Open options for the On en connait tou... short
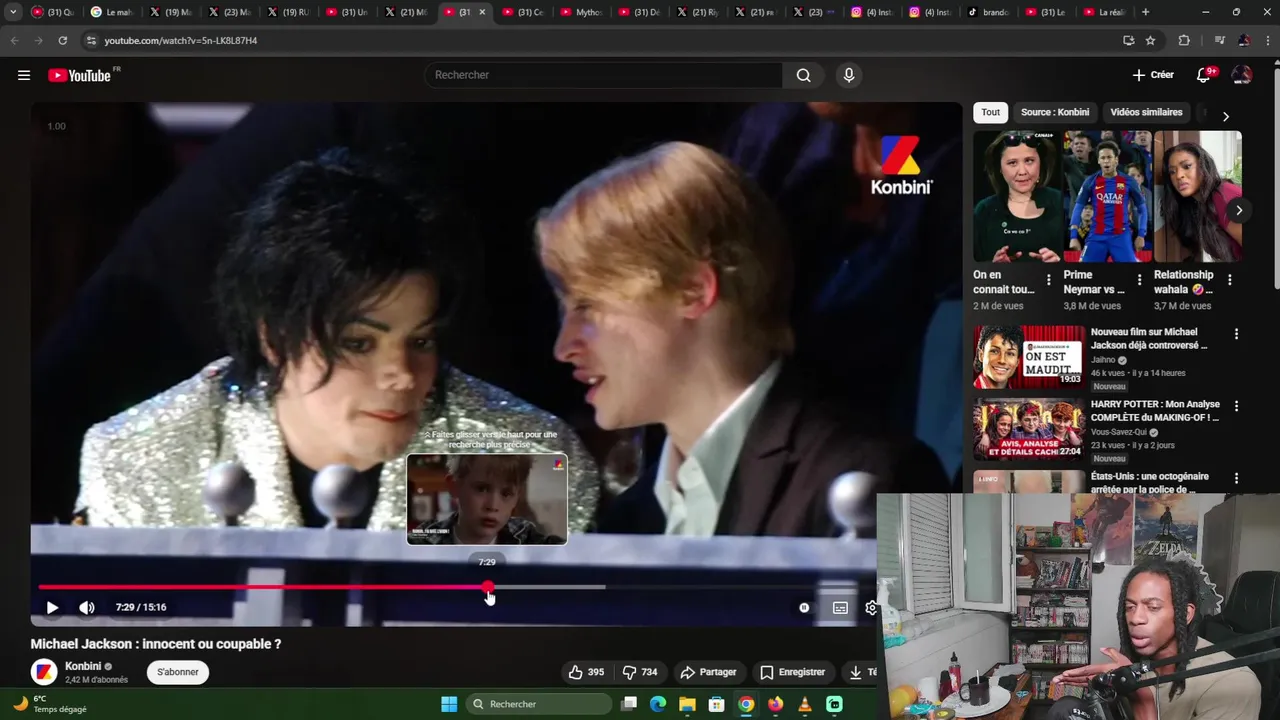The image size is (1280, 720). (x=1048, y=280)
